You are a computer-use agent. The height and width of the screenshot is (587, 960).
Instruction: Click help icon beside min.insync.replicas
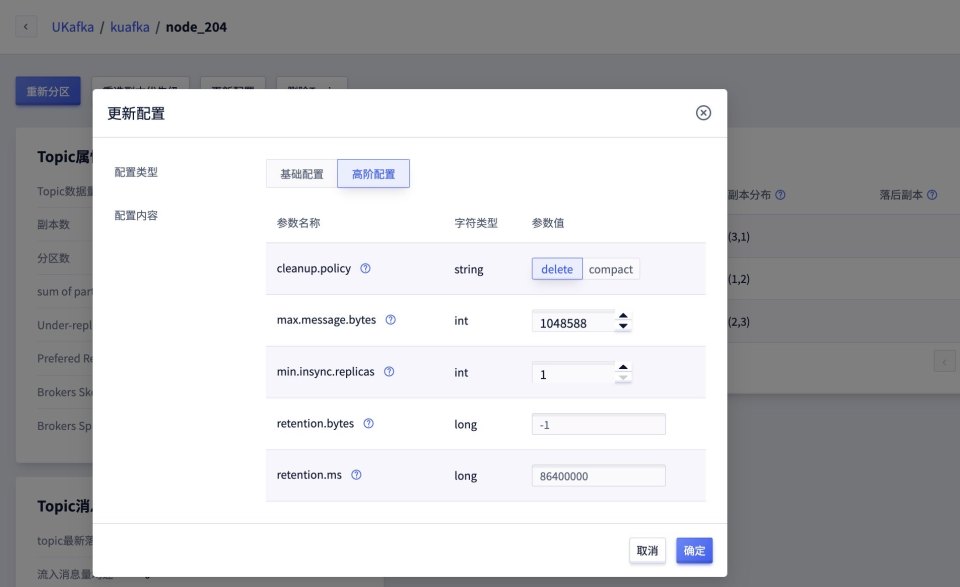point(389,372)
